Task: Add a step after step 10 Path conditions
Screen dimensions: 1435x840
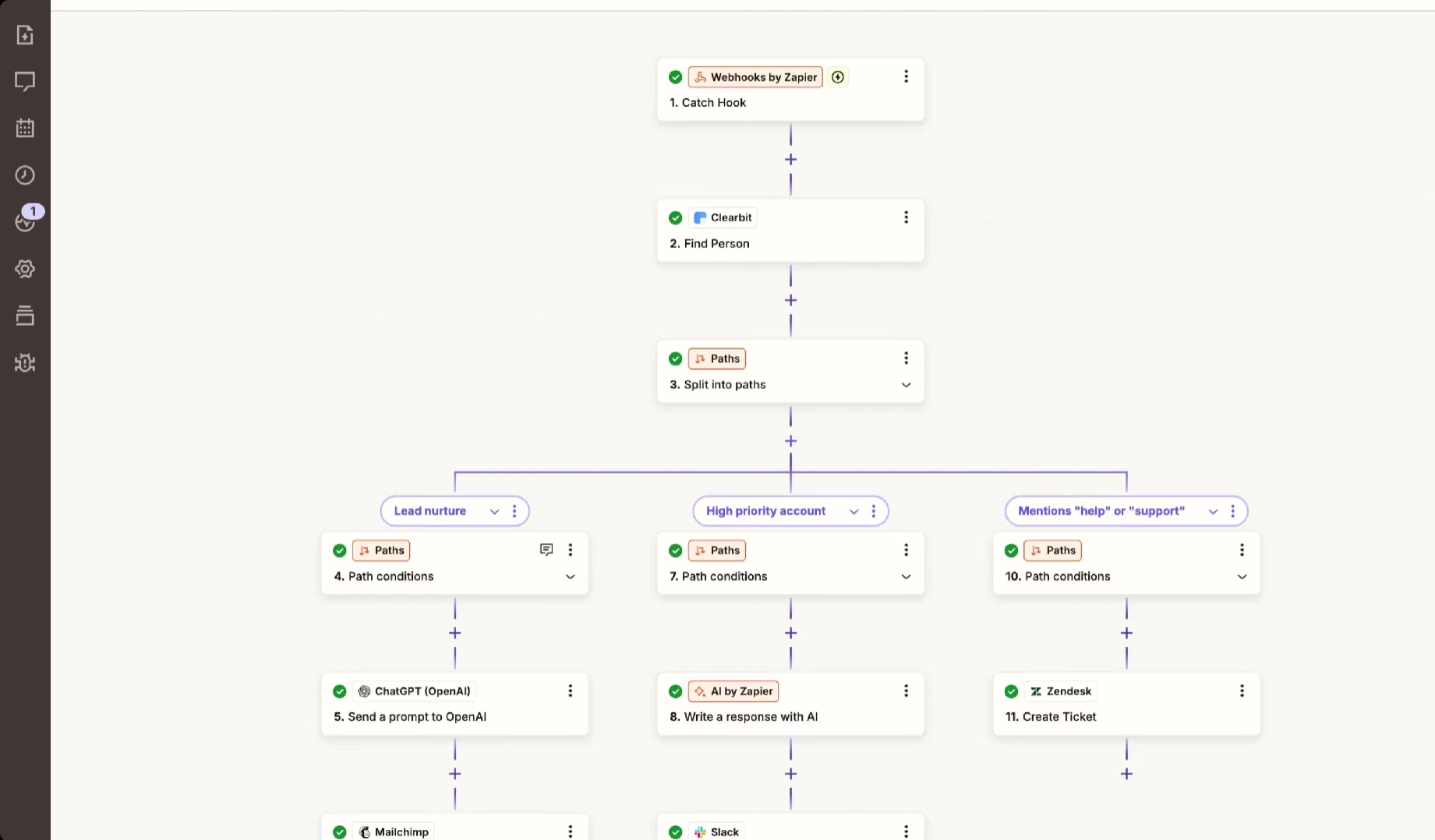Action: click(x=1126, y=634)
